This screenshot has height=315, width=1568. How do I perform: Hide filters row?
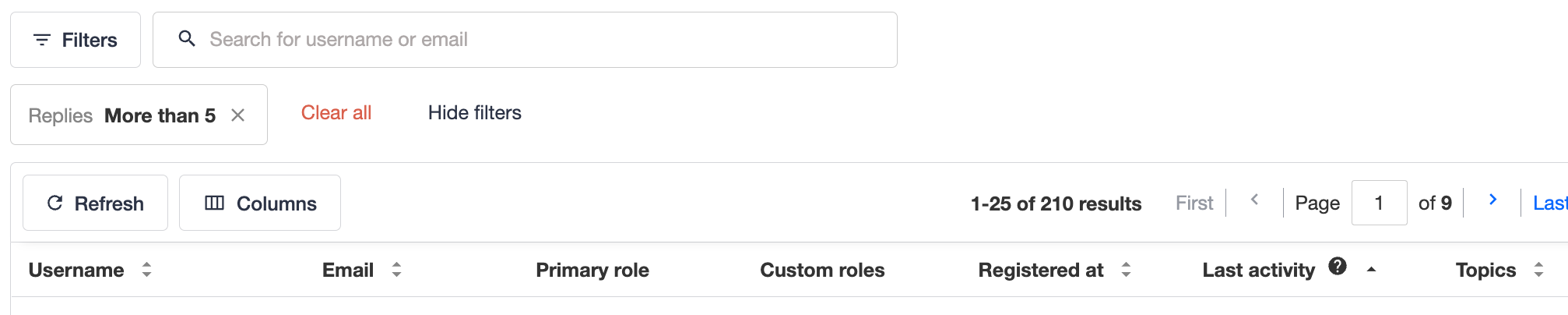475,113
